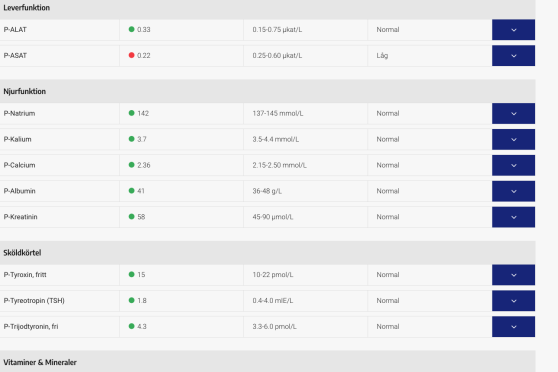Expand the P-Tyreotropin (TSH) row
This screenshot has width=558, height=372.
[x=513, y=301]
